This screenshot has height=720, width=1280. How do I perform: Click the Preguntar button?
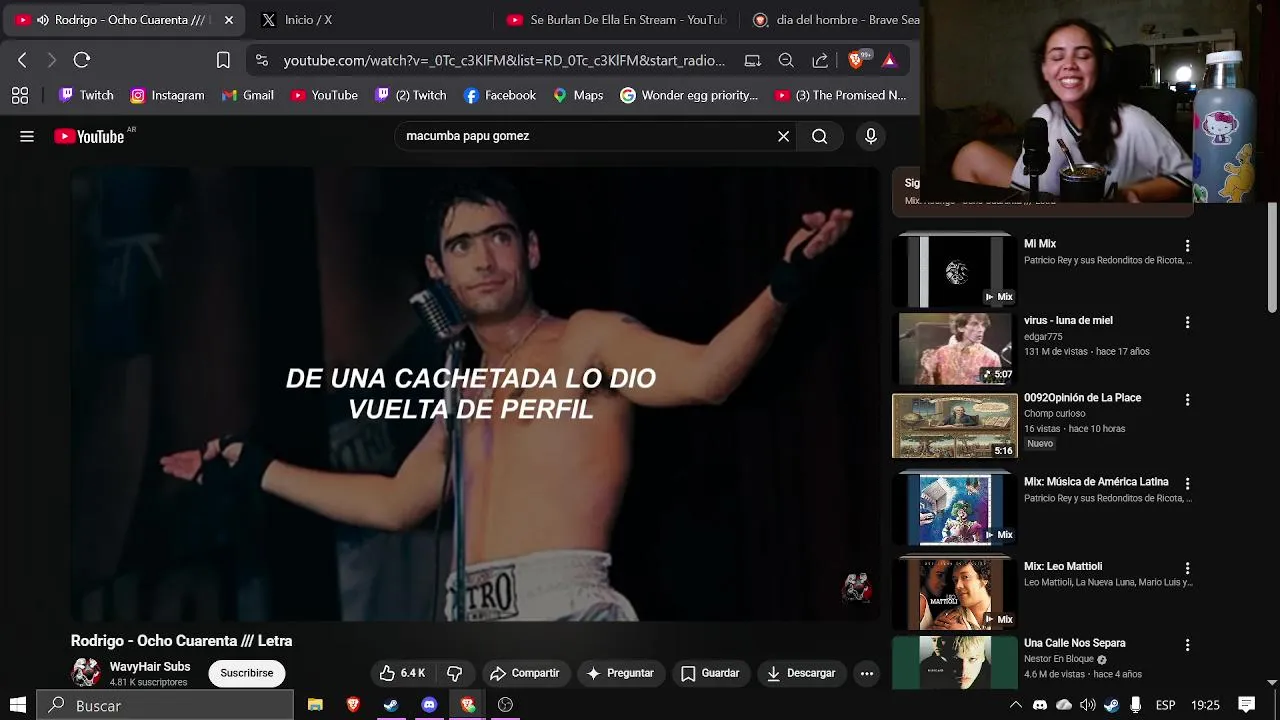[x=620, y=673]
